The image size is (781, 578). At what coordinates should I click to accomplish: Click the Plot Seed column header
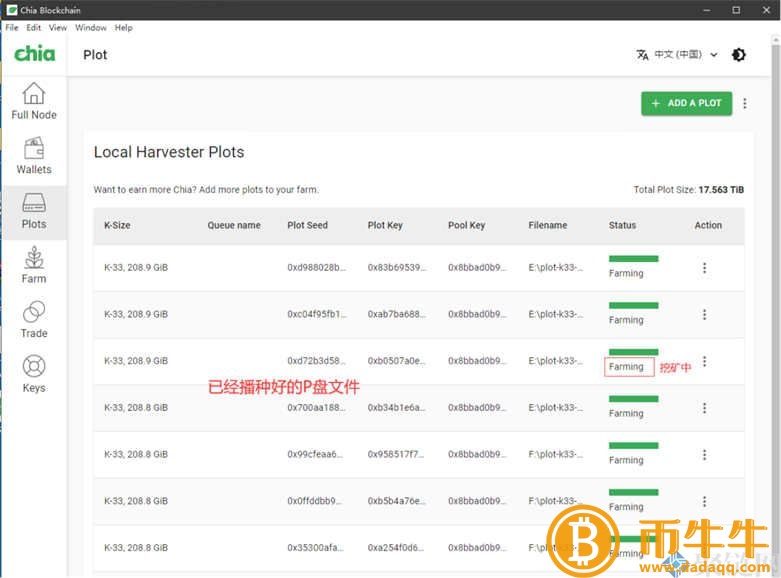pos(307,225)
